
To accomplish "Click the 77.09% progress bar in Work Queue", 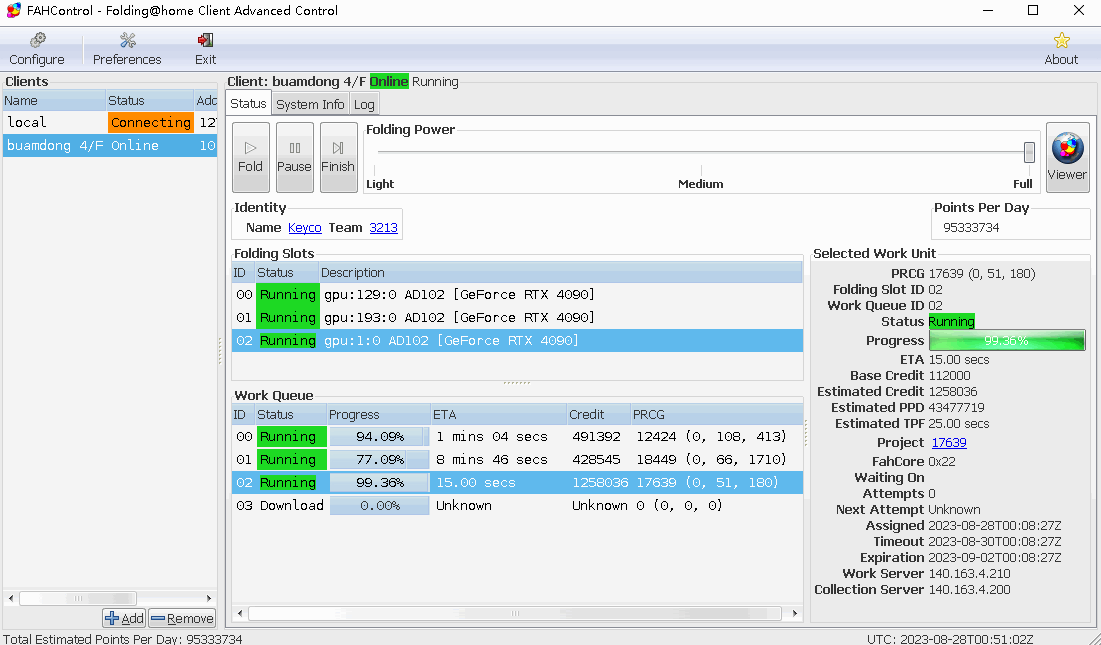I will pyautogui.click(x=379, y=460).
